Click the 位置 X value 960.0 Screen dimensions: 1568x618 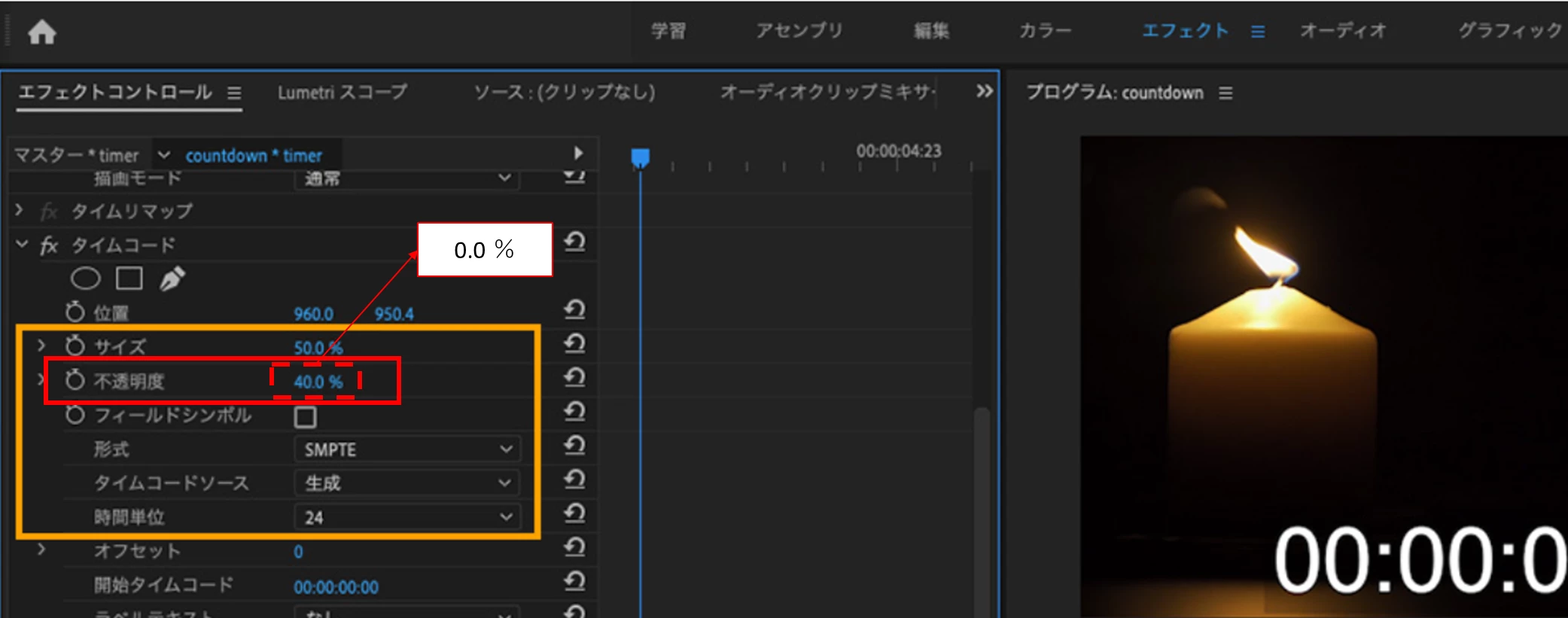tap(314, 313)
